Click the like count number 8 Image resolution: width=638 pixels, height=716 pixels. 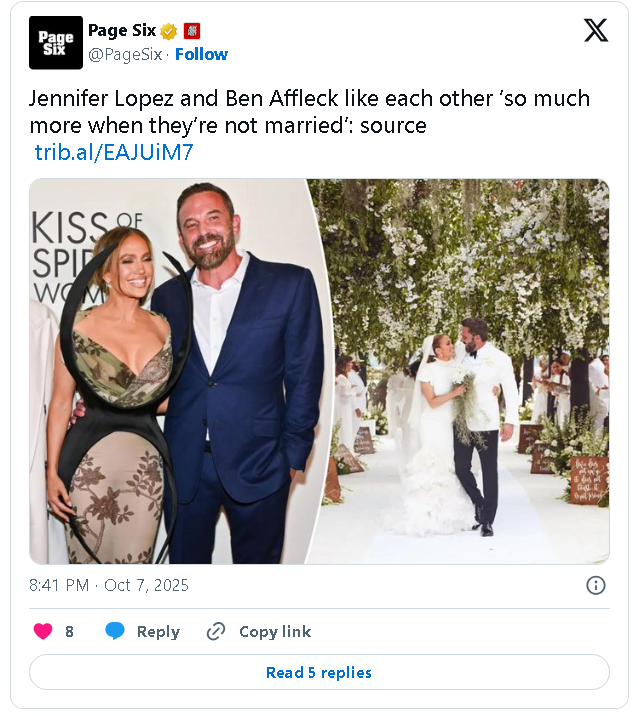(x=69, y=631)
